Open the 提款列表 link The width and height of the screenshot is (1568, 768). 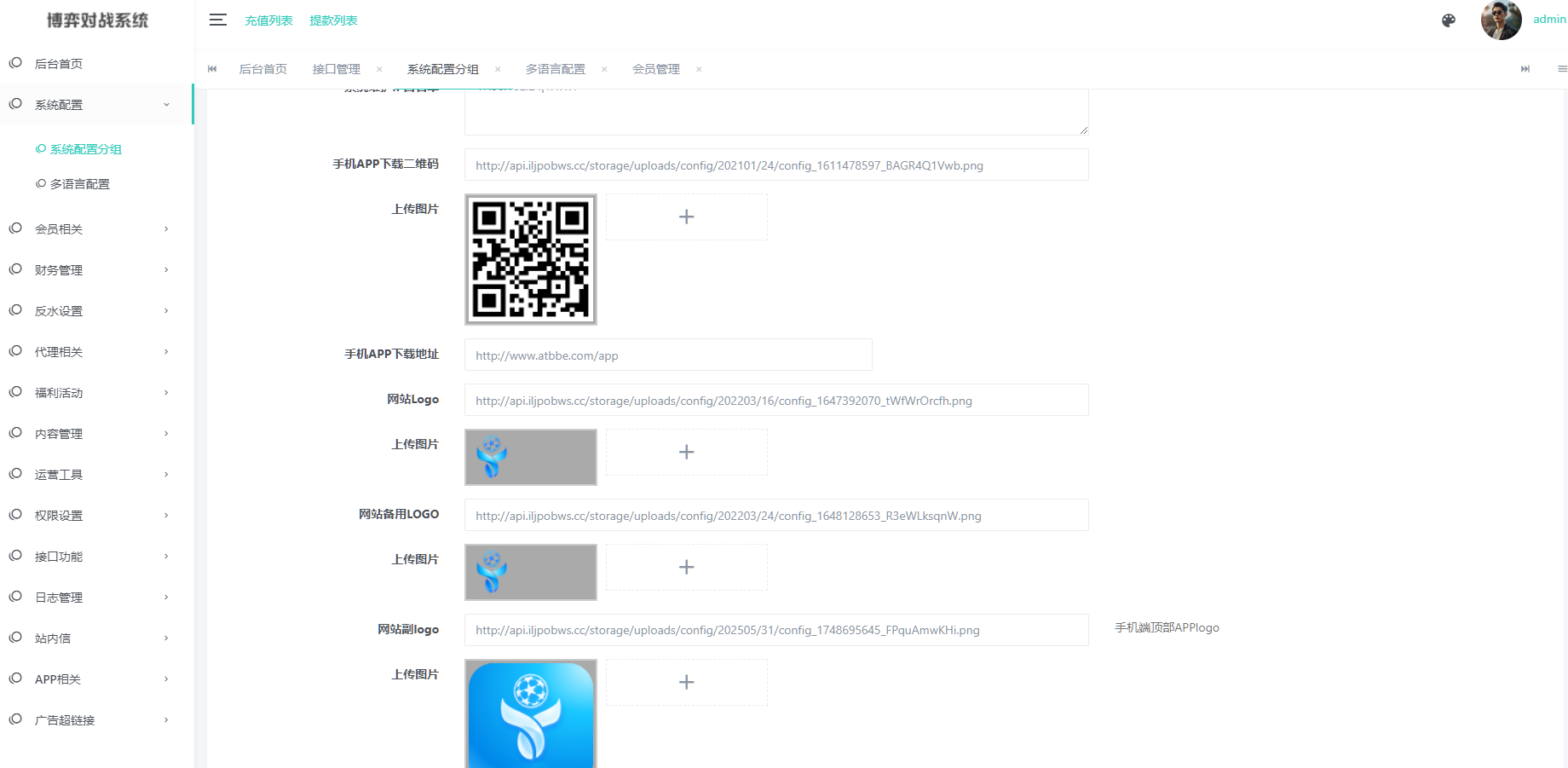click(x=332, y=20)
